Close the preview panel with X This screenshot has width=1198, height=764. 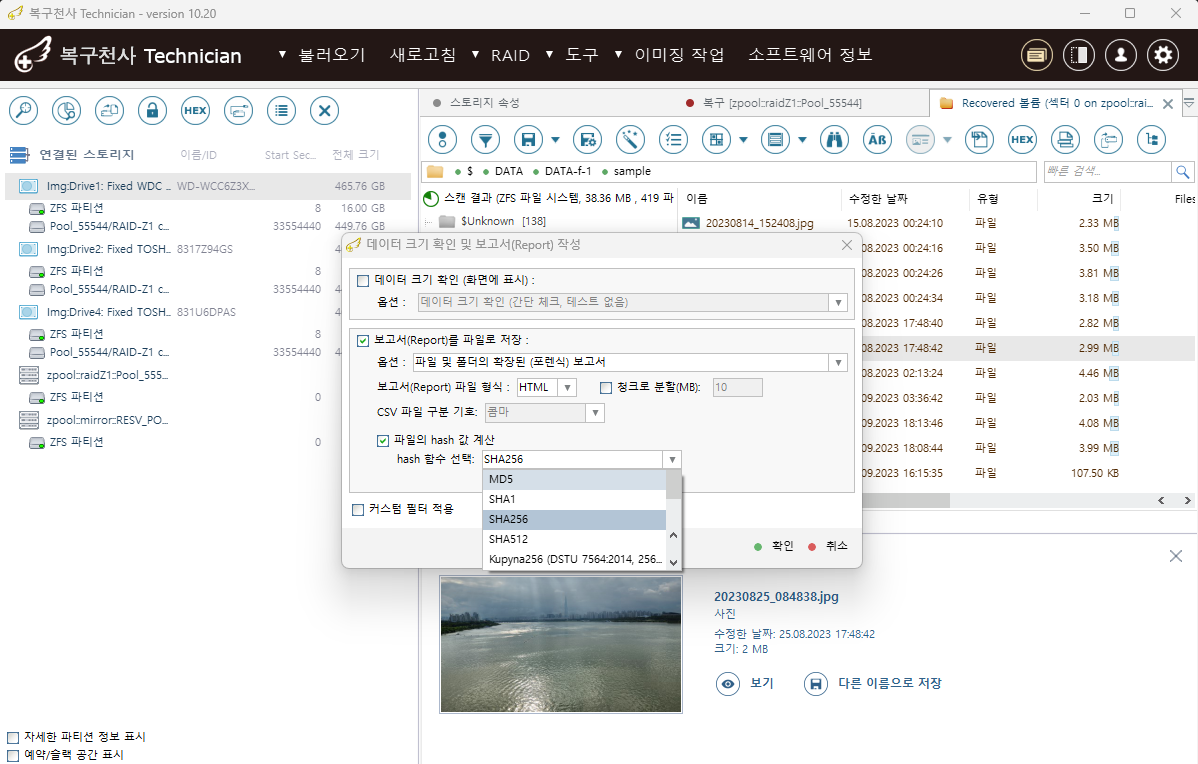pyautogui.click(x=1176, y=556)
